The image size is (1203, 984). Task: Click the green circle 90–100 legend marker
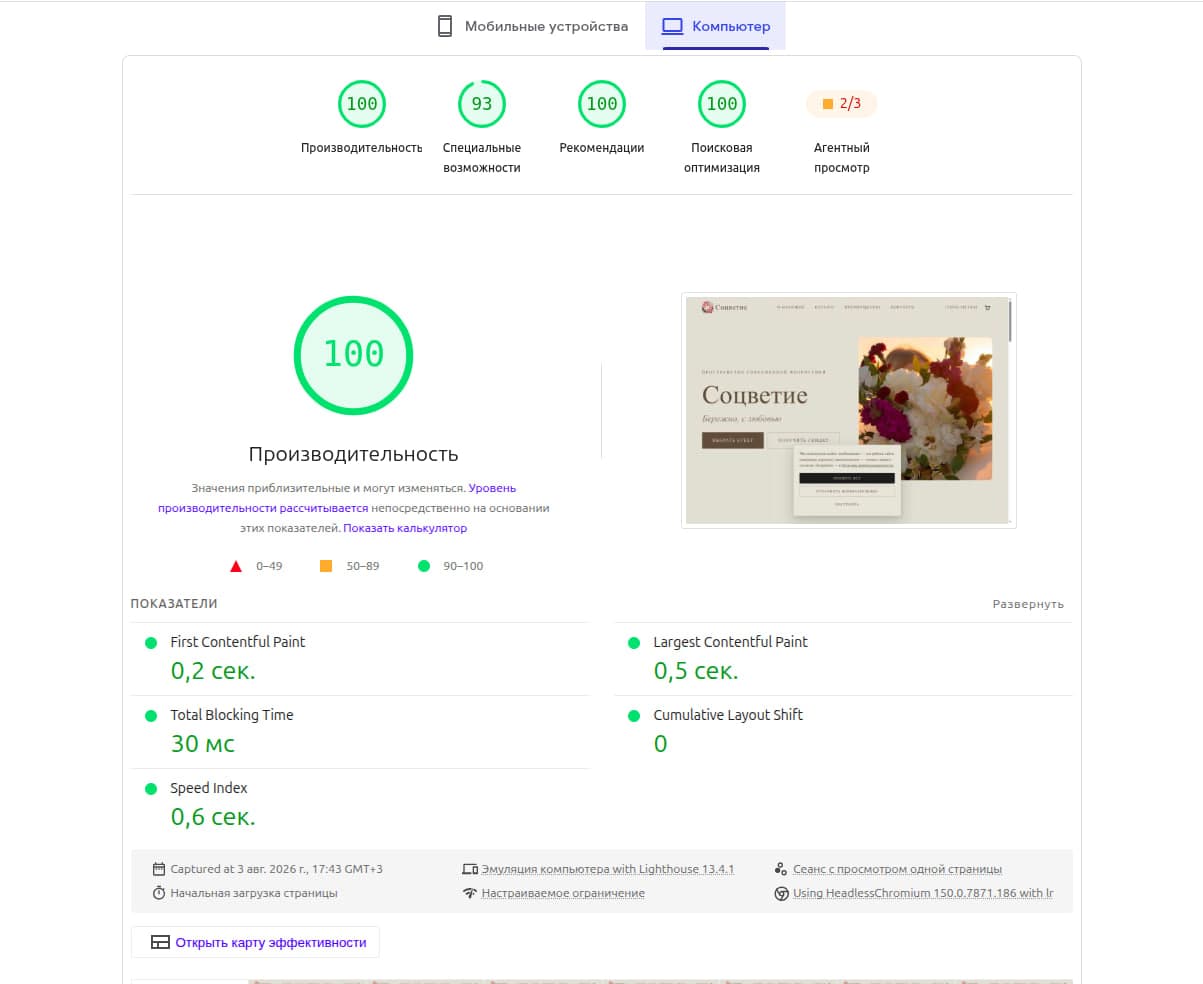[424, 566]
